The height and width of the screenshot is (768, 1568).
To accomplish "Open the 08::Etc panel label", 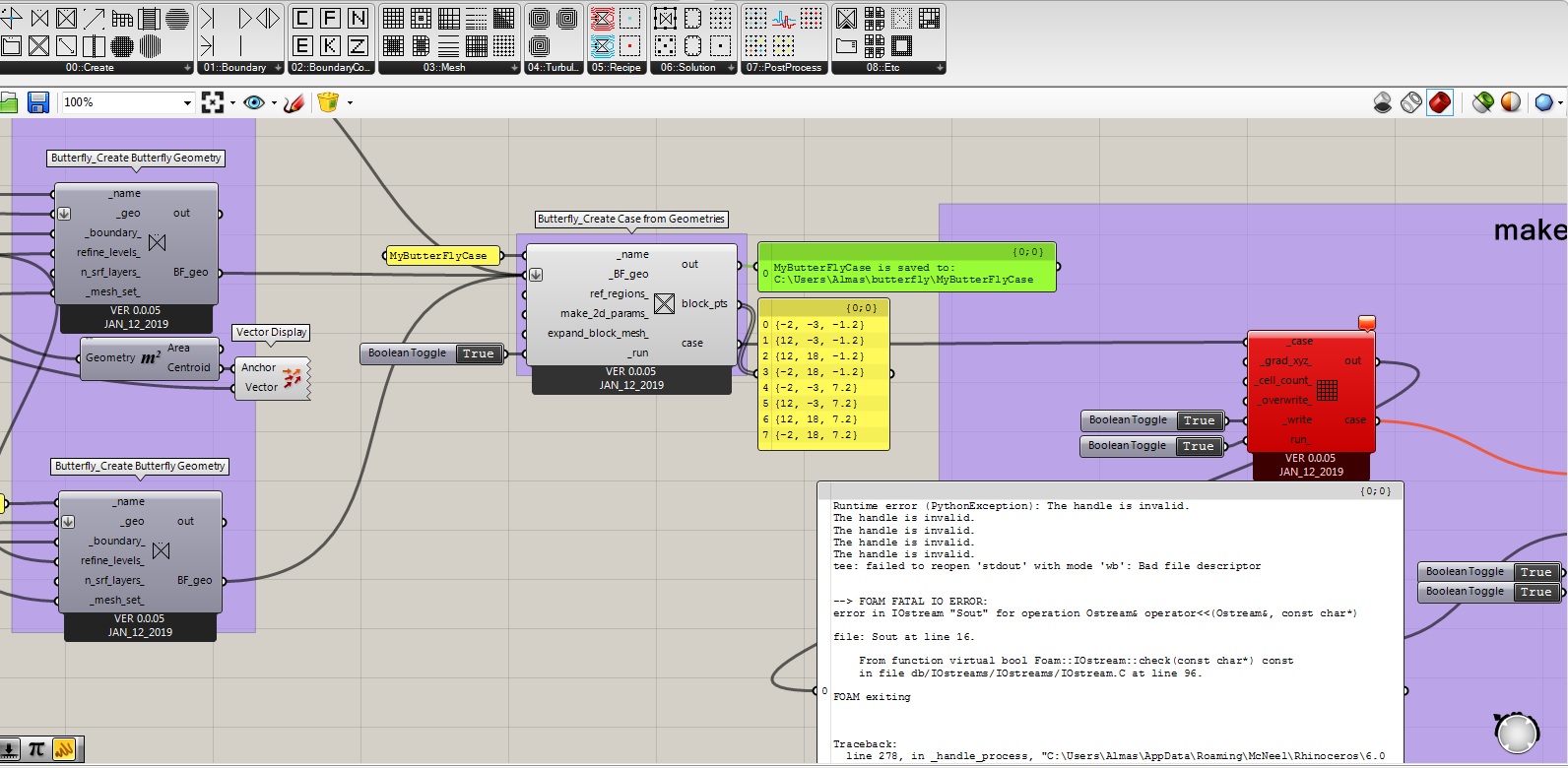I will [x=883, y=68].
